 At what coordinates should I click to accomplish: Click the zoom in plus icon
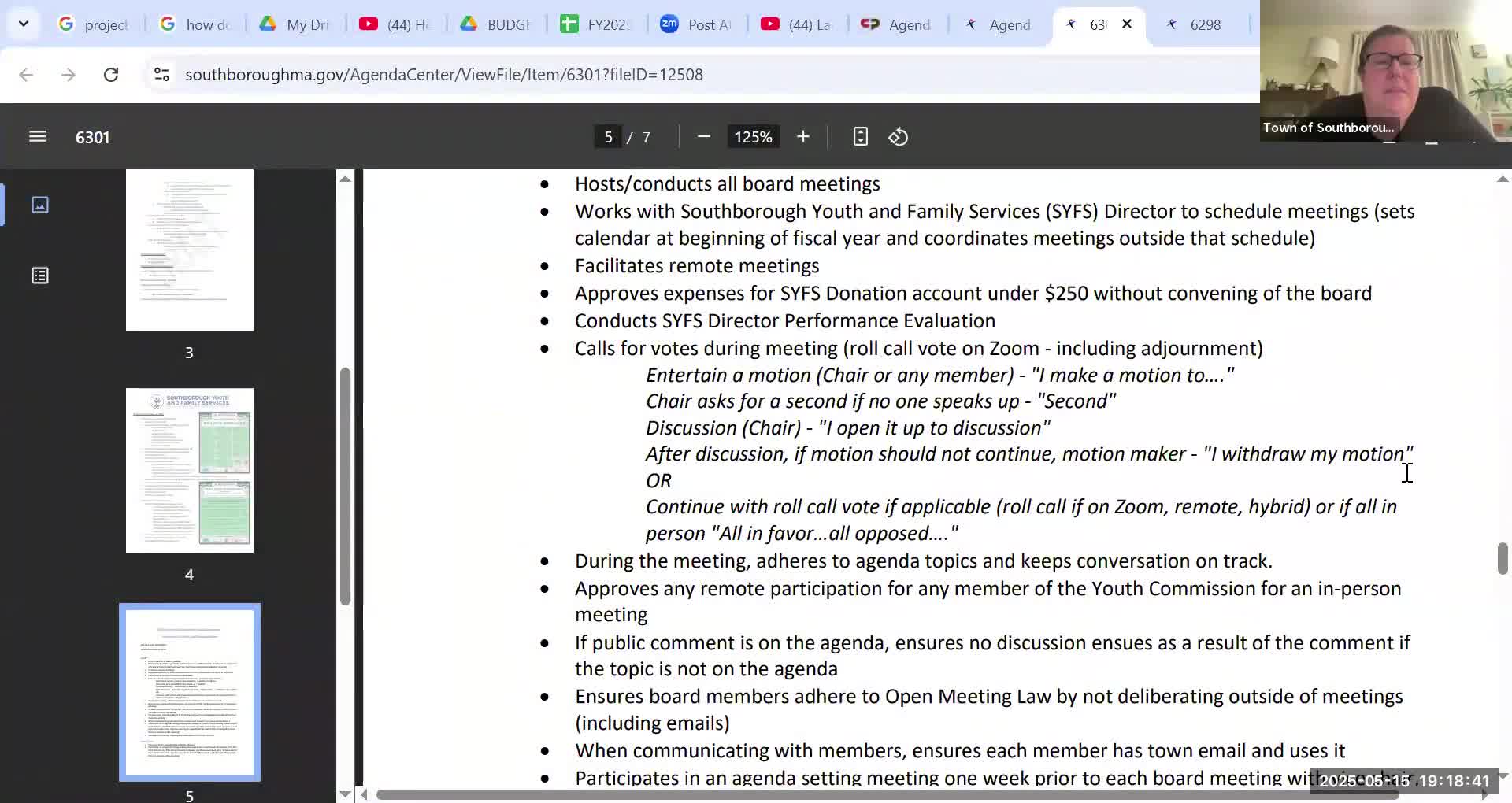[x=802, y=137]
